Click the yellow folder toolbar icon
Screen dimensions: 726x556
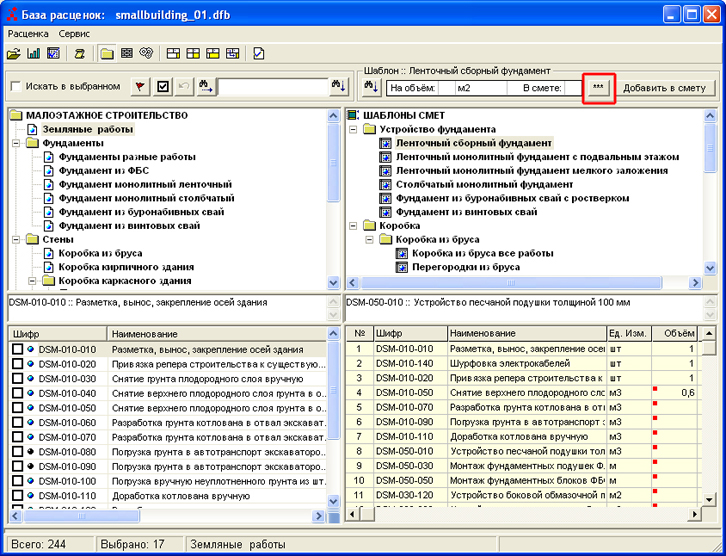[x=107, y=53]
